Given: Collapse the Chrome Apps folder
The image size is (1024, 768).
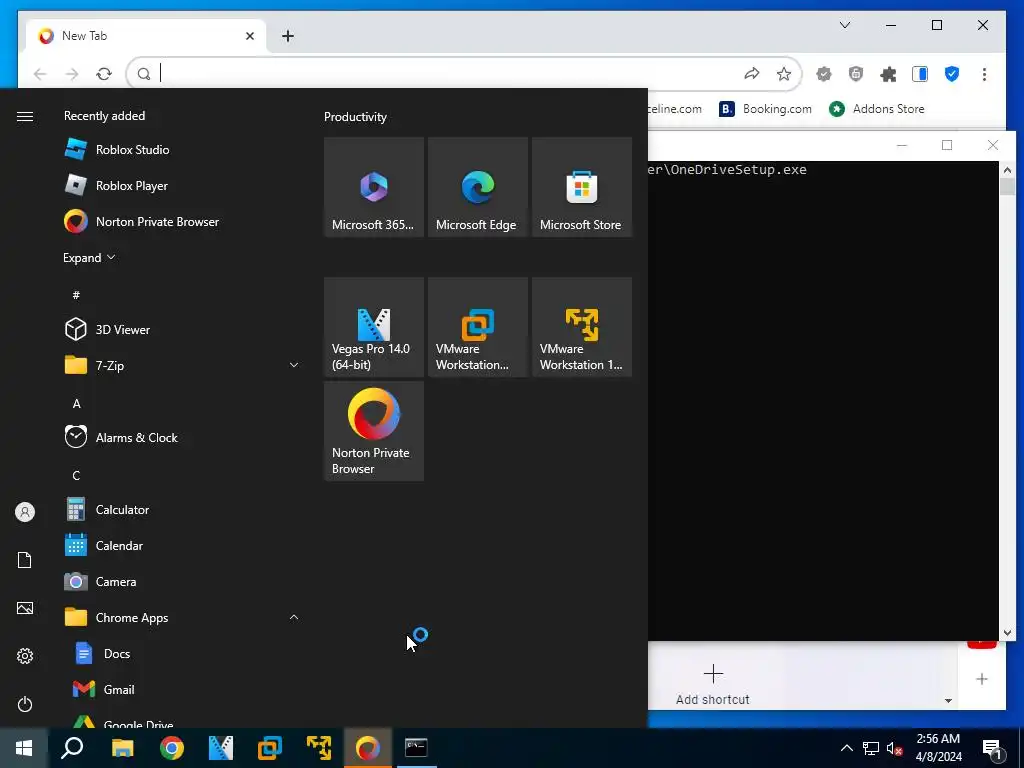Looking at the screenshot, I should coord(294,617).
